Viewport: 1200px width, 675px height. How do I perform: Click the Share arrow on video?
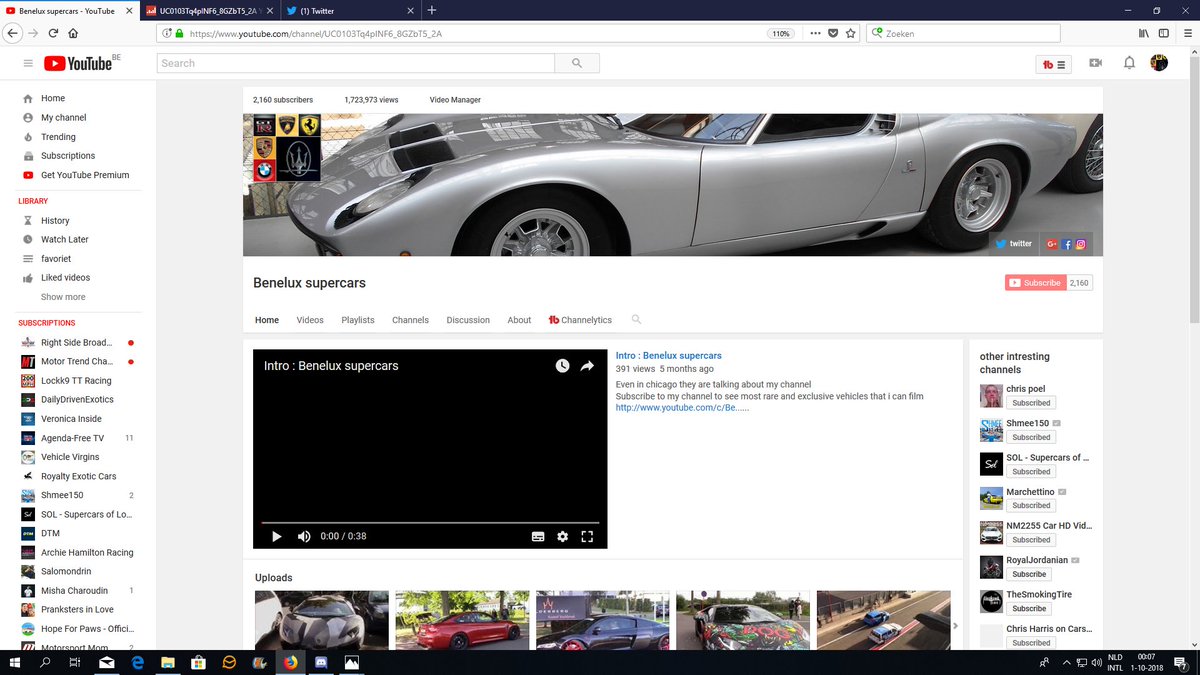pyautogui.click(x=587, y=366)
